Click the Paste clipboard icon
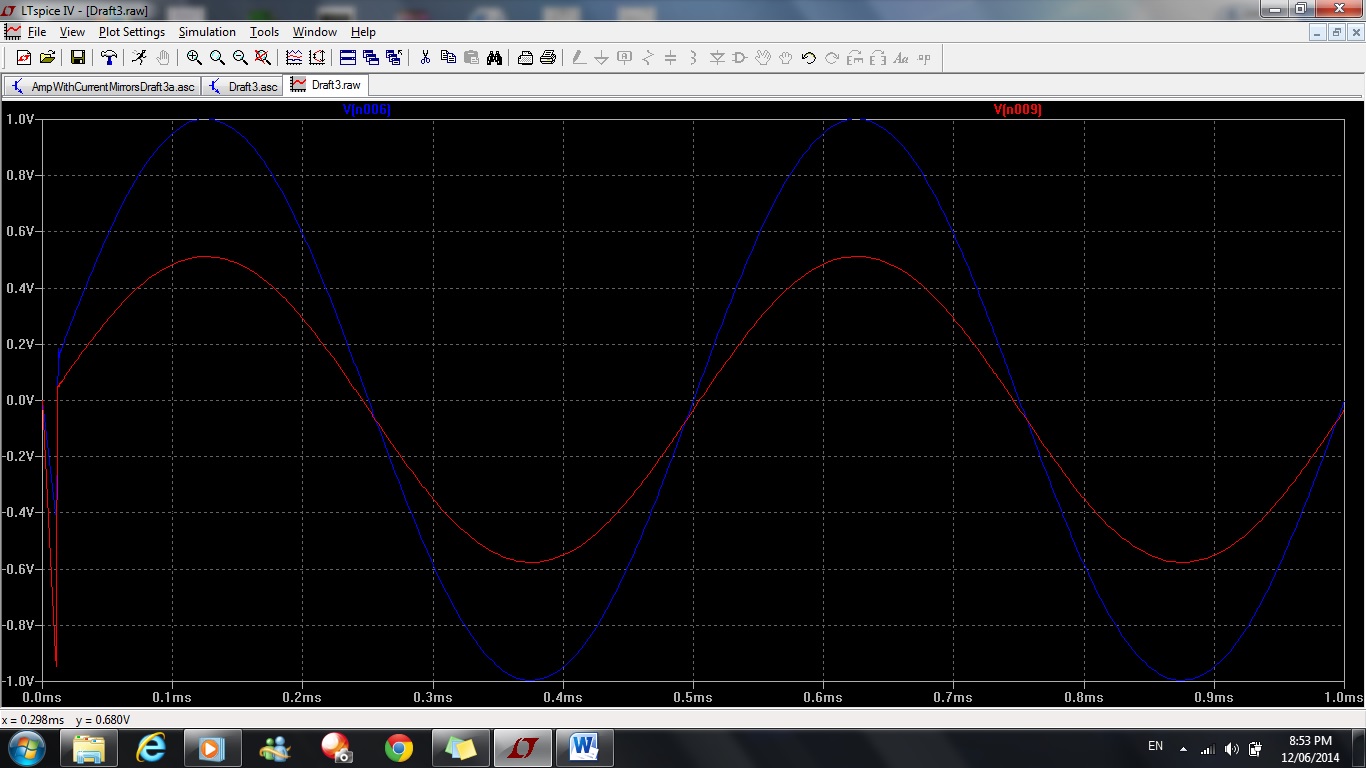1366x768 pixels. point(471,58)
